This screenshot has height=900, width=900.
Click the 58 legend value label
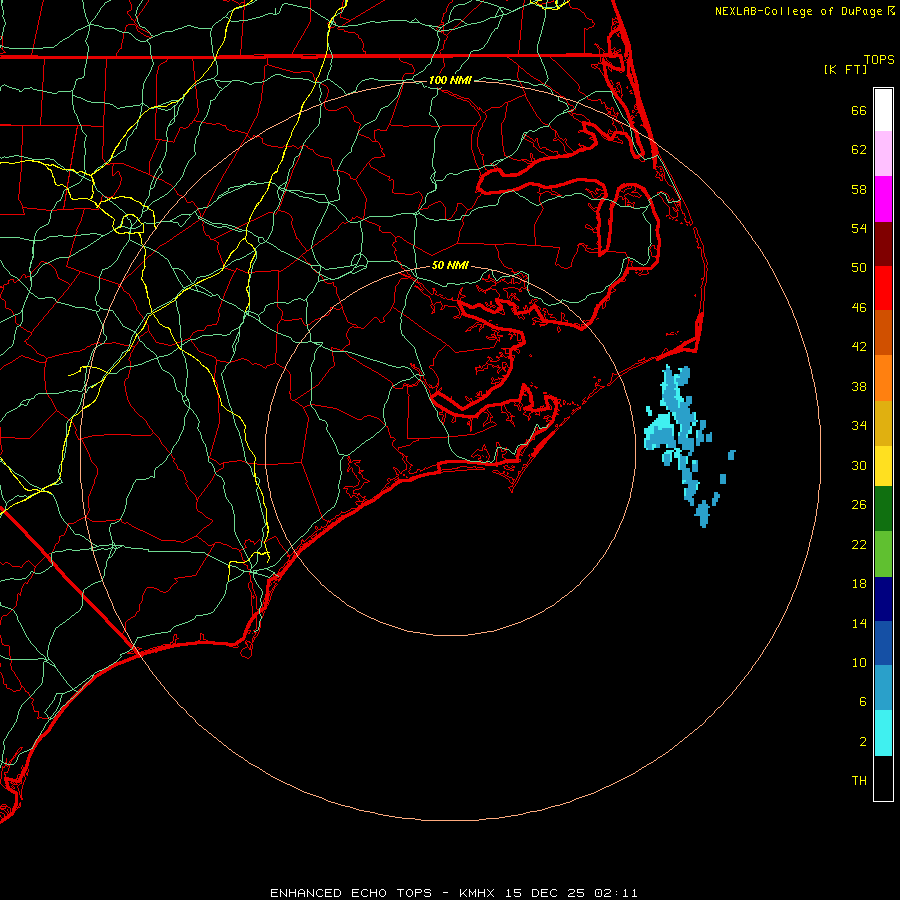click(x=859, y=189)
